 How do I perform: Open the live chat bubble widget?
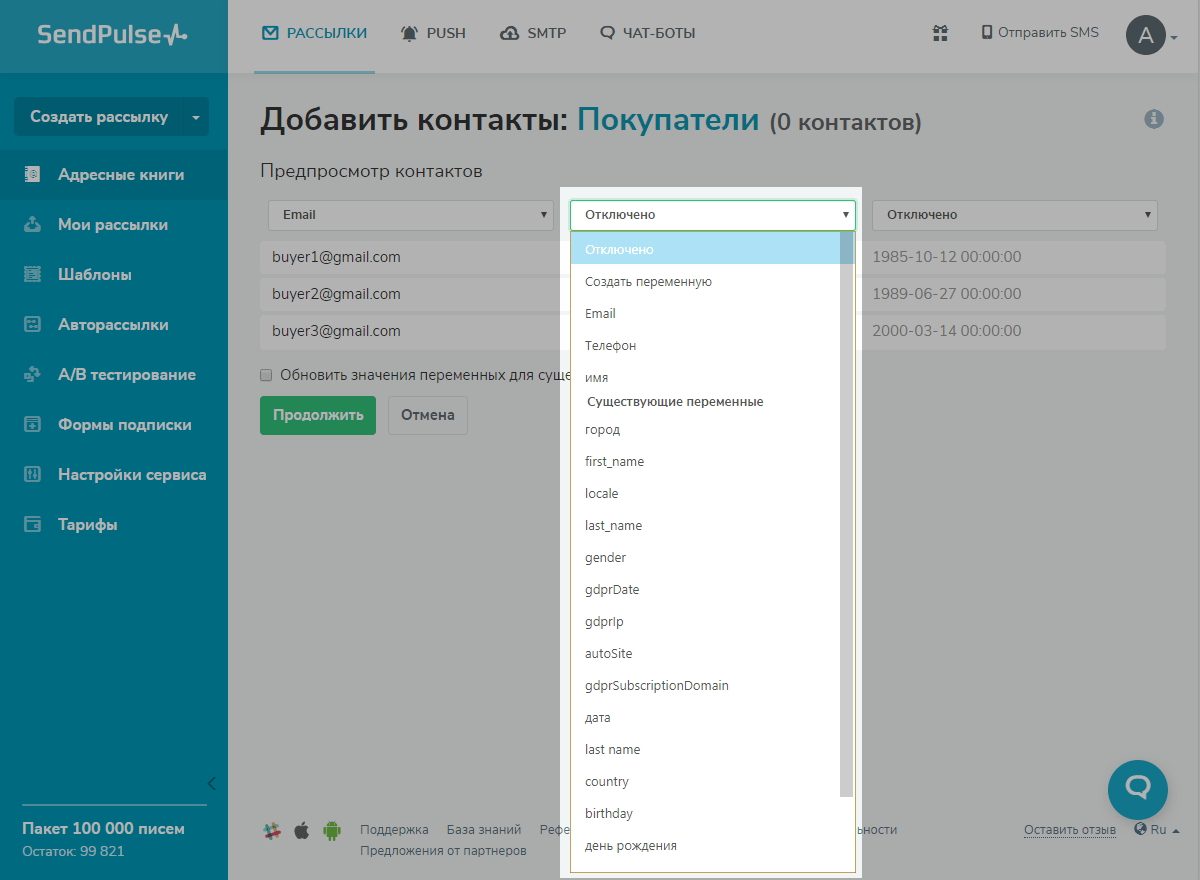coord(1138,790)
